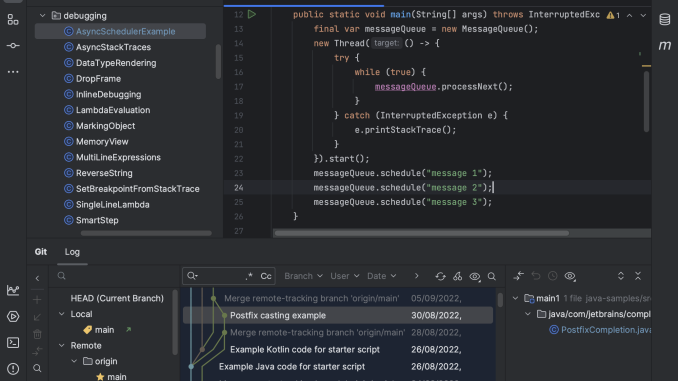Click the editor horizontal scrollbar
The height and width of the screenshot is (381, 678).
[x=422, y=233]
